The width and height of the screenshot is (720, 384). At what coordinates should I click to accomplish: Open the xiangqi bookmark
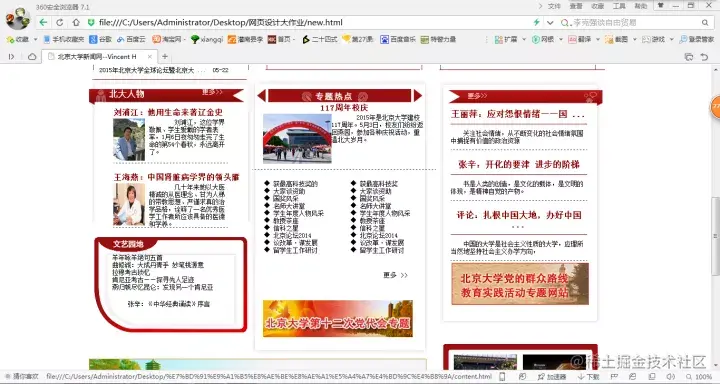pos(207,40)
